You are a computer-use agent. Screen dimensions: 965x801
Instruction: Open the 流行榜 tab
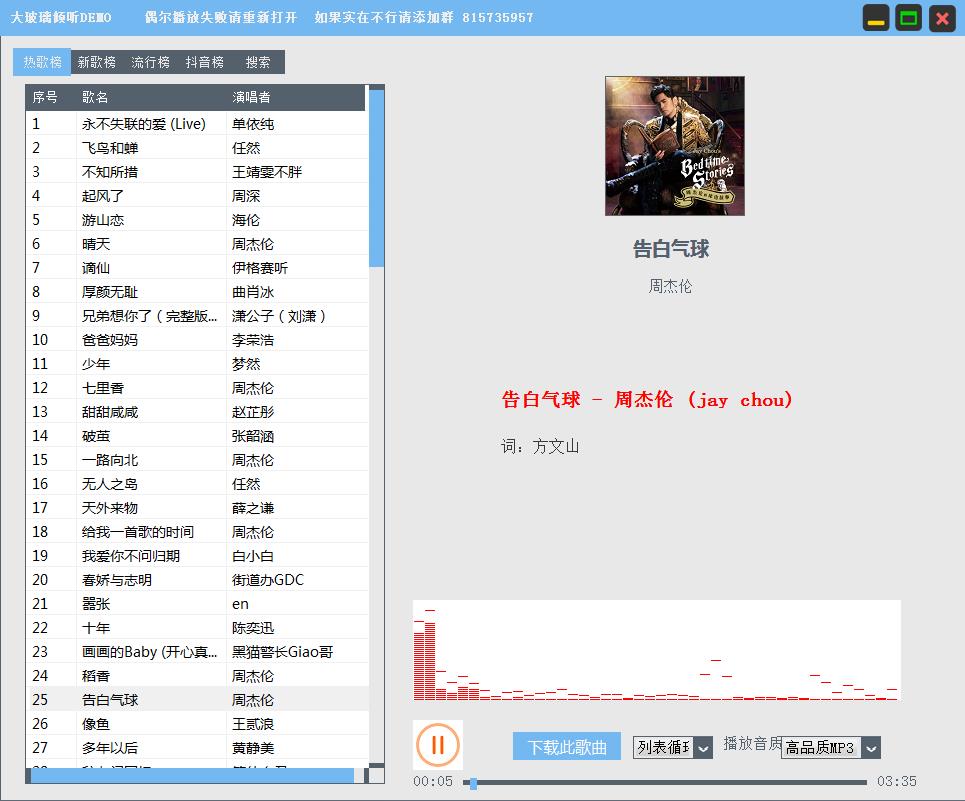point(150,62)
